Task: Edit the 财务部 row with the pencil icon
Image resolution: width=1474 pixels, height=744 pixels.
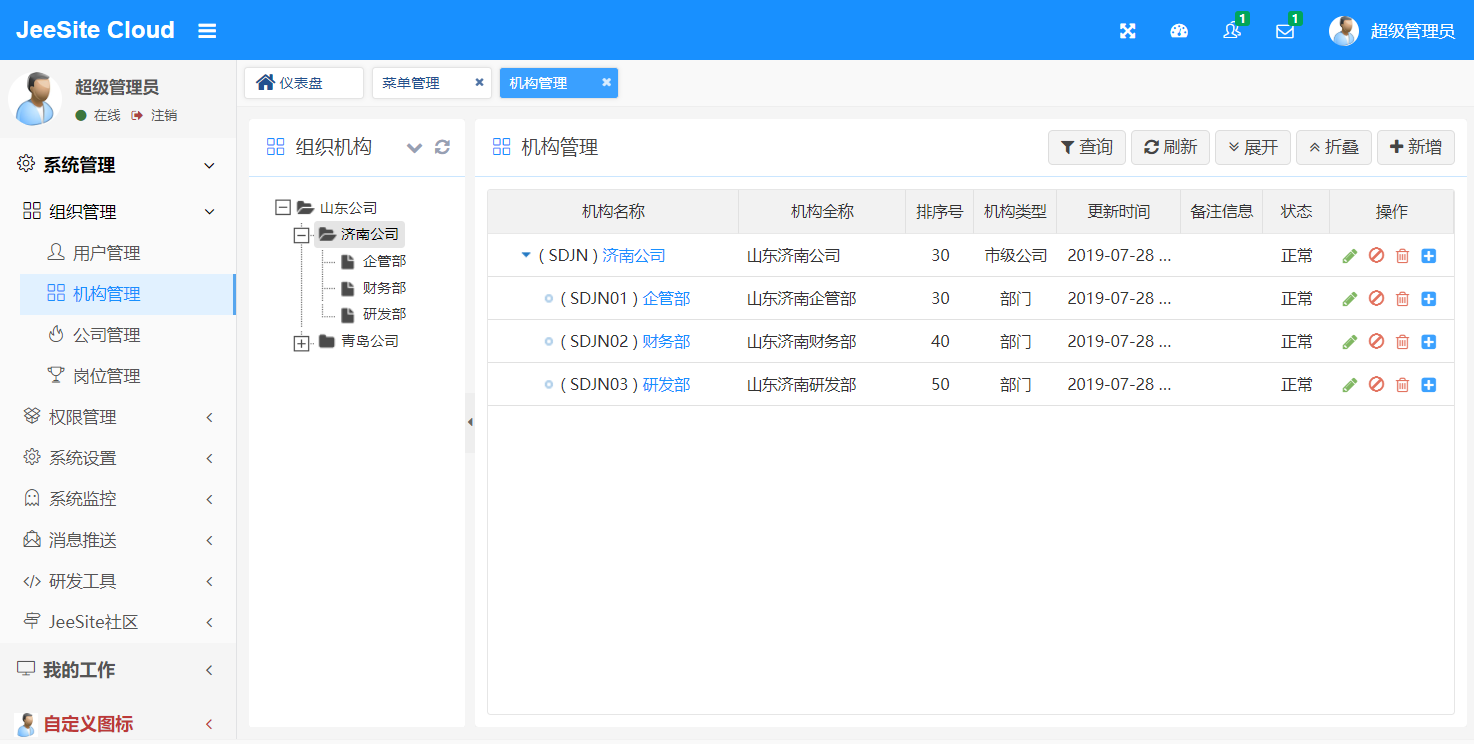Action: (1350, 342)
